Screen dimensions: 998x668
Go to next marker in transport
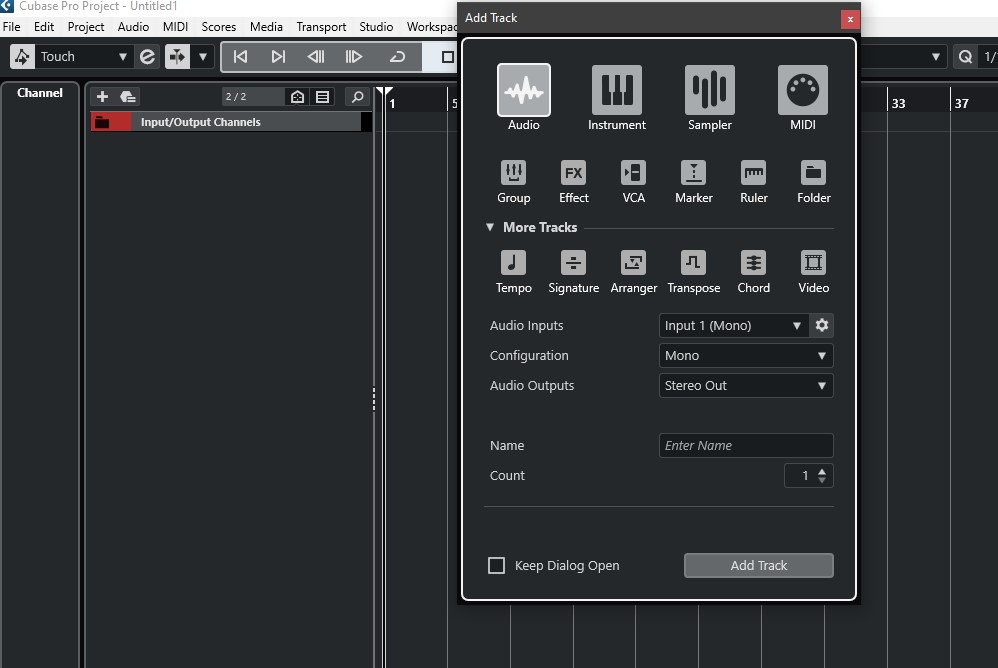coord(278,57)
